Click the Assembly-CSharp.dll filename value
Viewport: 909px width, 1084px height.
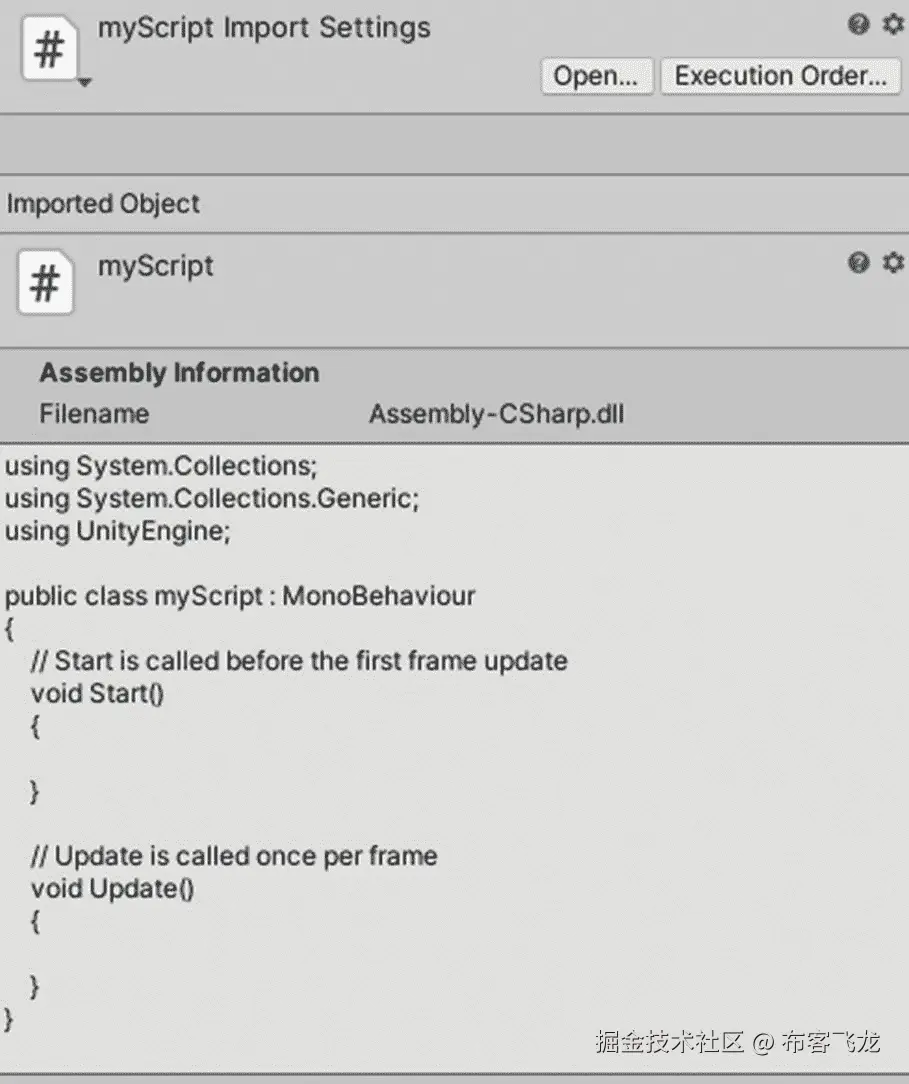[496, 414]
